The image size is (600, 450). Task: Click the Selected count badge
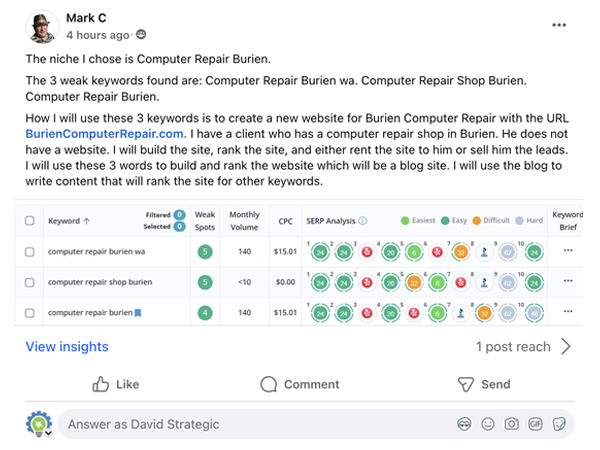(x=179, y=227)
